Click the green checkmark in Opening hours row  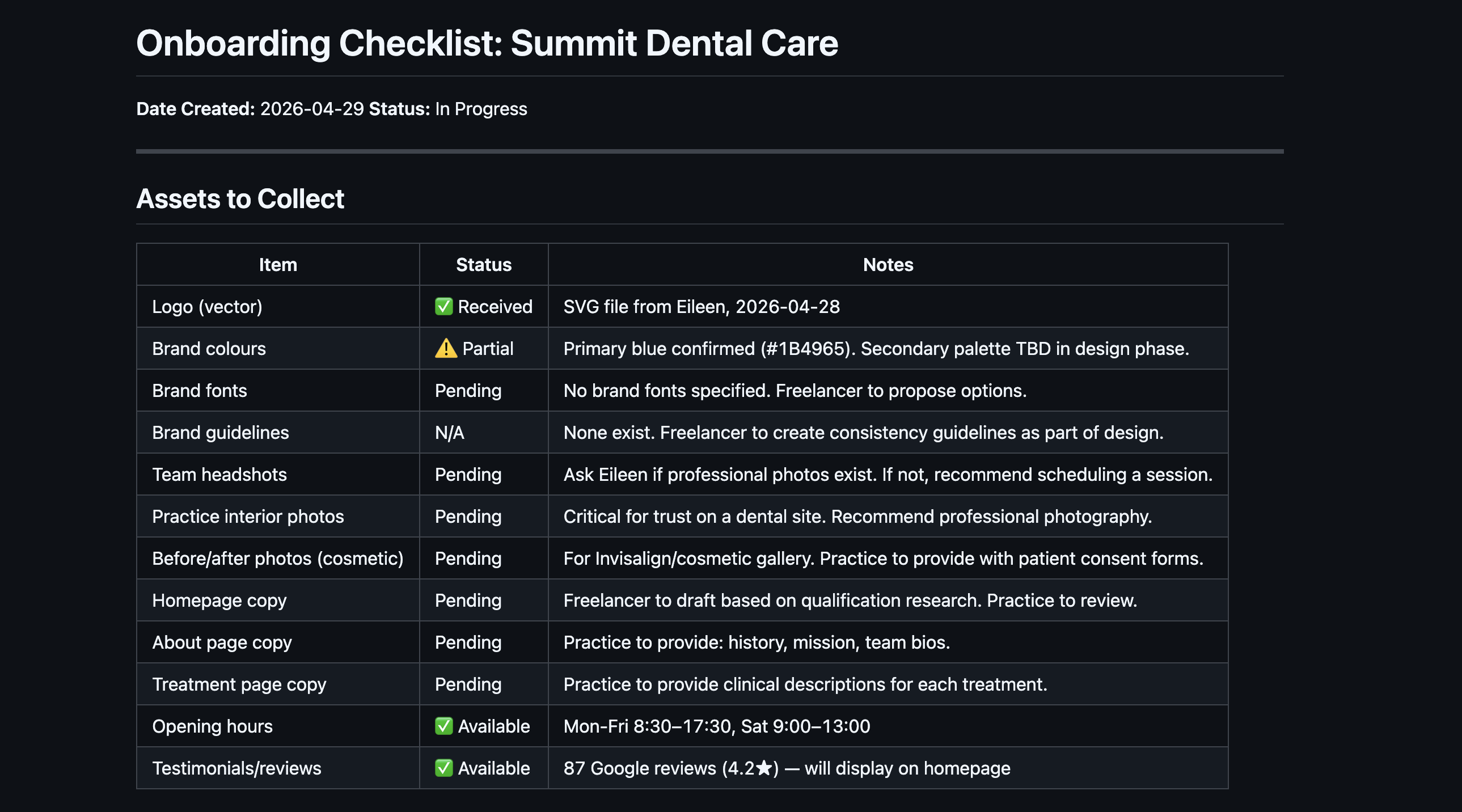[443, 726]
